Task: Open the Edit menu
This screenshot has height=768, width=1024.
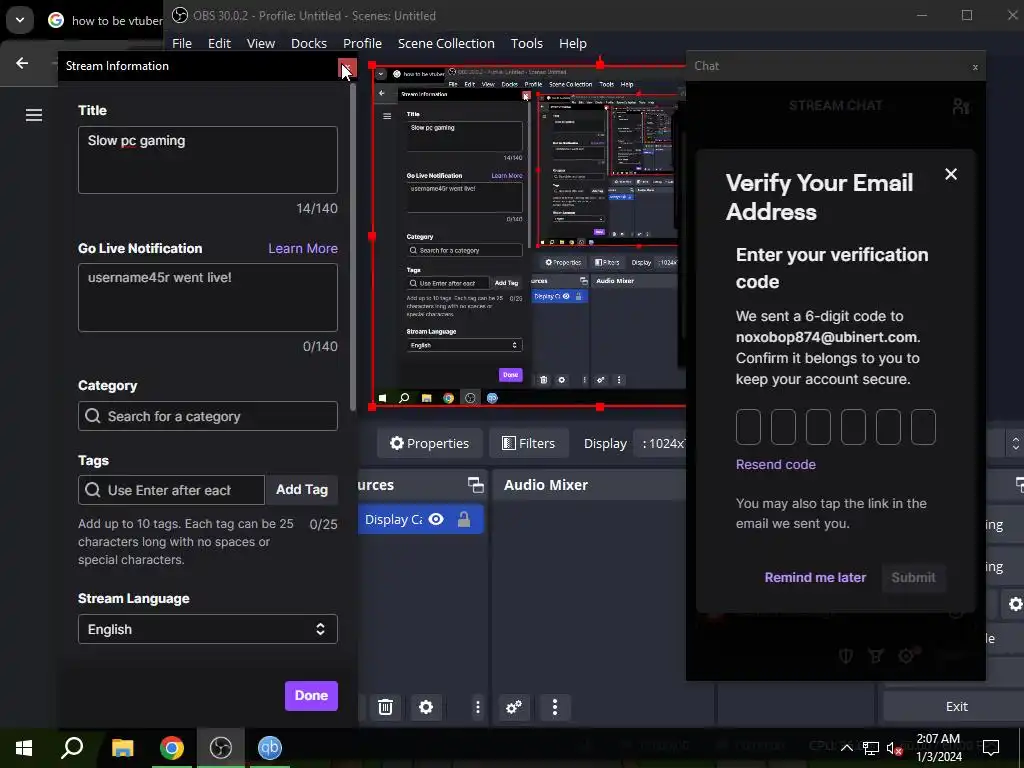Action: click(x=219, y=43)
